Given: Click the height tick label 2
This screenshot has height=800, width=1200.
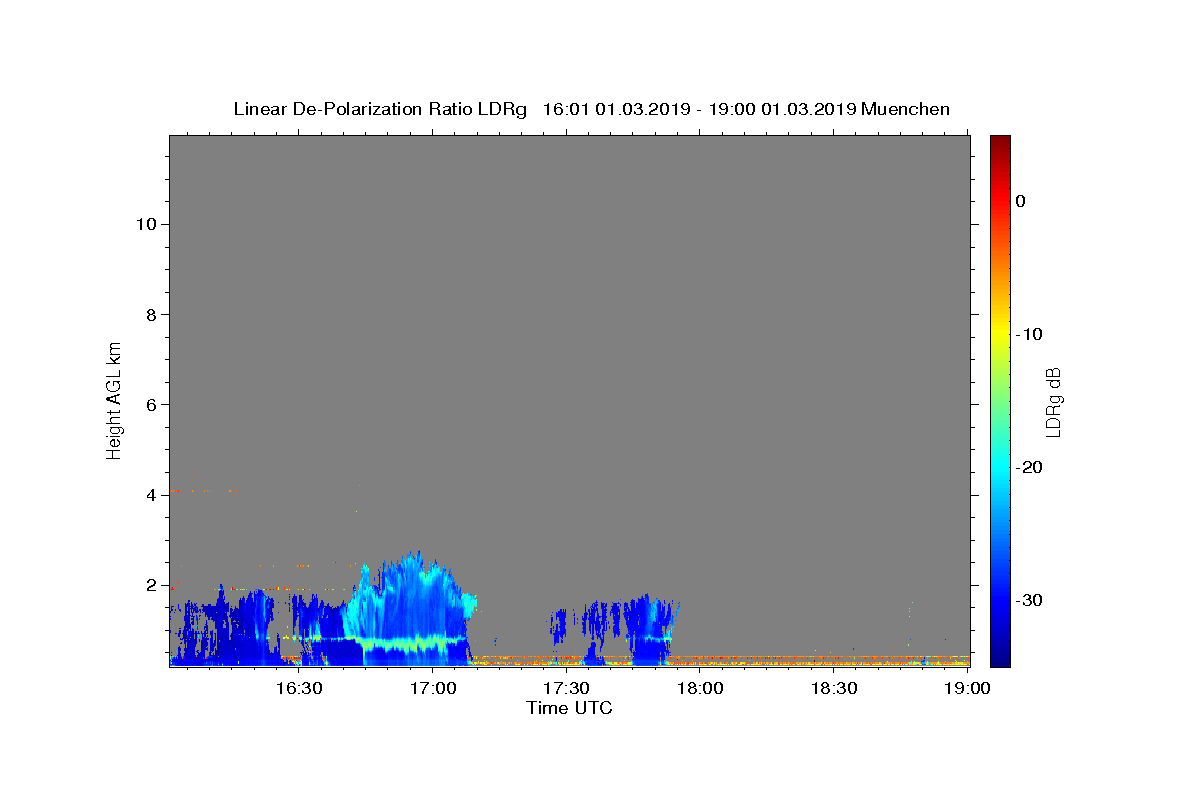Looking at the screenshot, I should click(152, 585).
